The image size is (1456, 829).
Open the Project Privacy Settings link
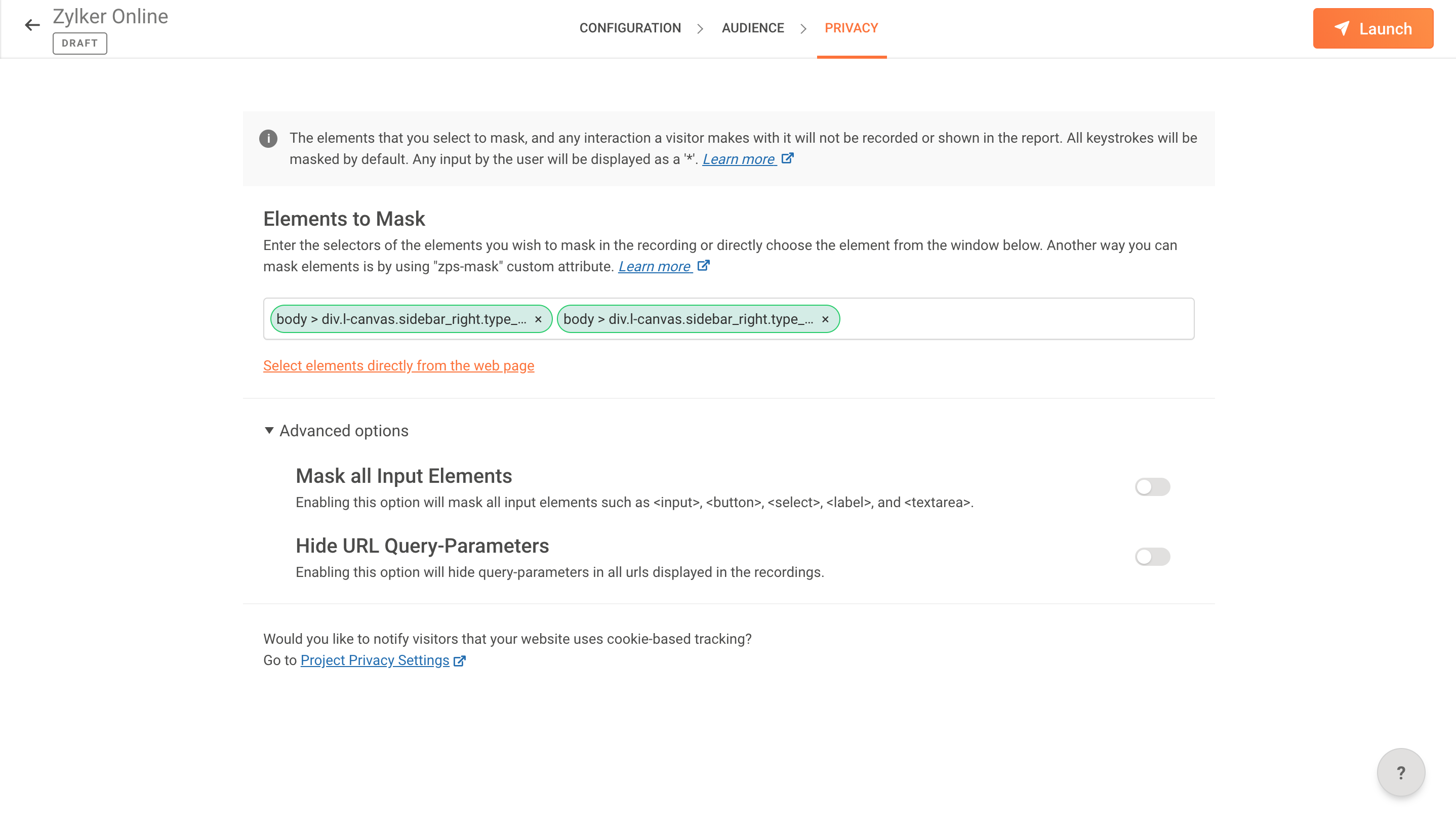[x=375, y=660]
